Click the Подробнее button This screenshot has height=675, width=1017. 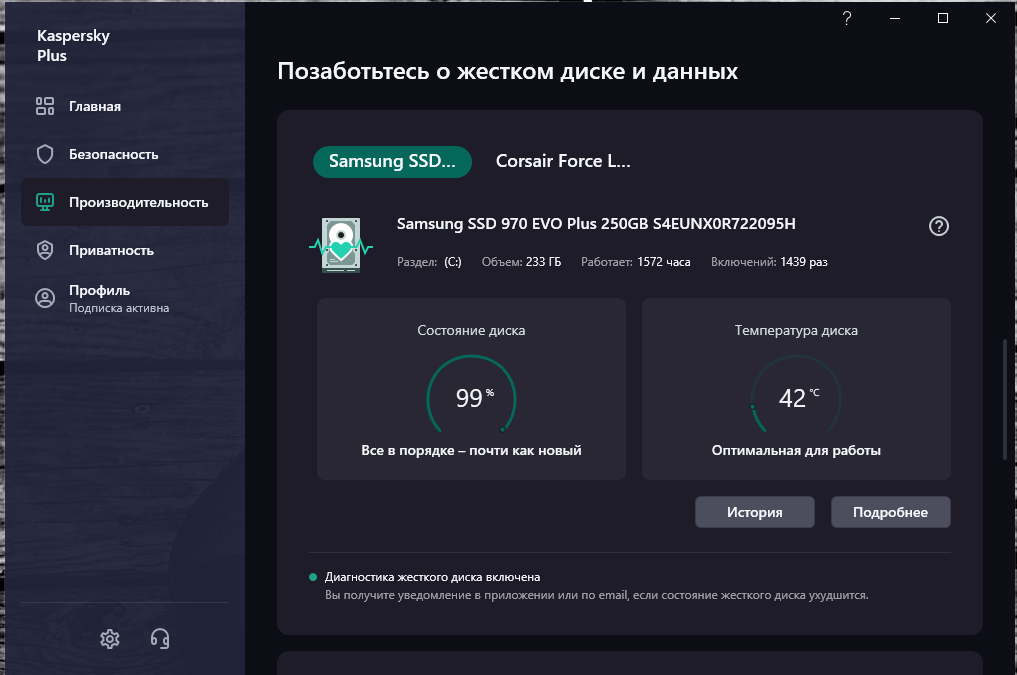click(891, 512)
